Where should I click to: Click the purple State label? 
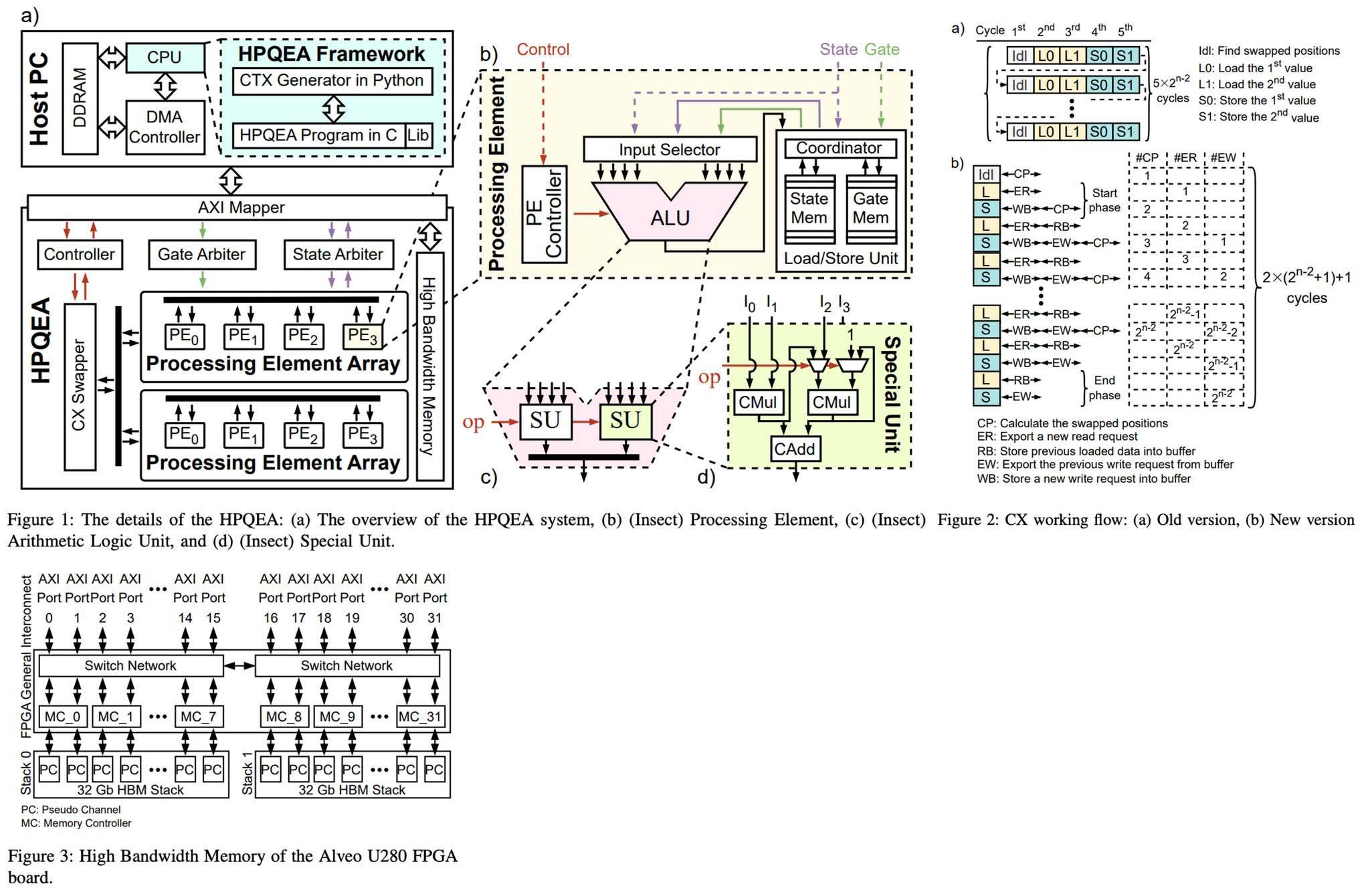[838, 49]
